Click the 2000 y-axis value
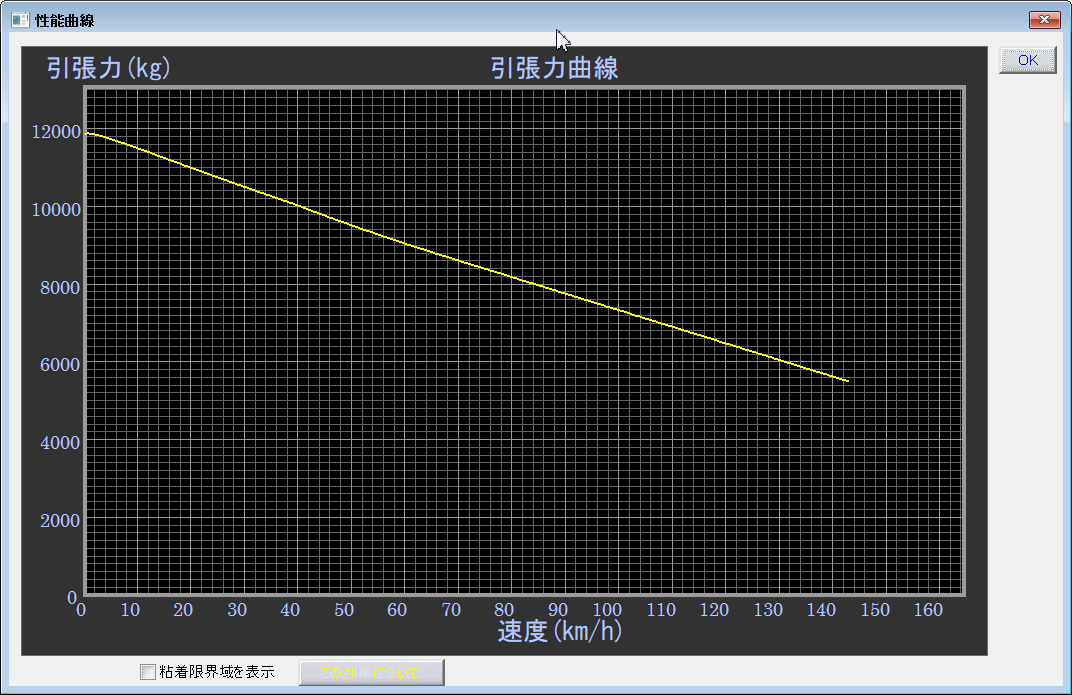 (60, 521)
